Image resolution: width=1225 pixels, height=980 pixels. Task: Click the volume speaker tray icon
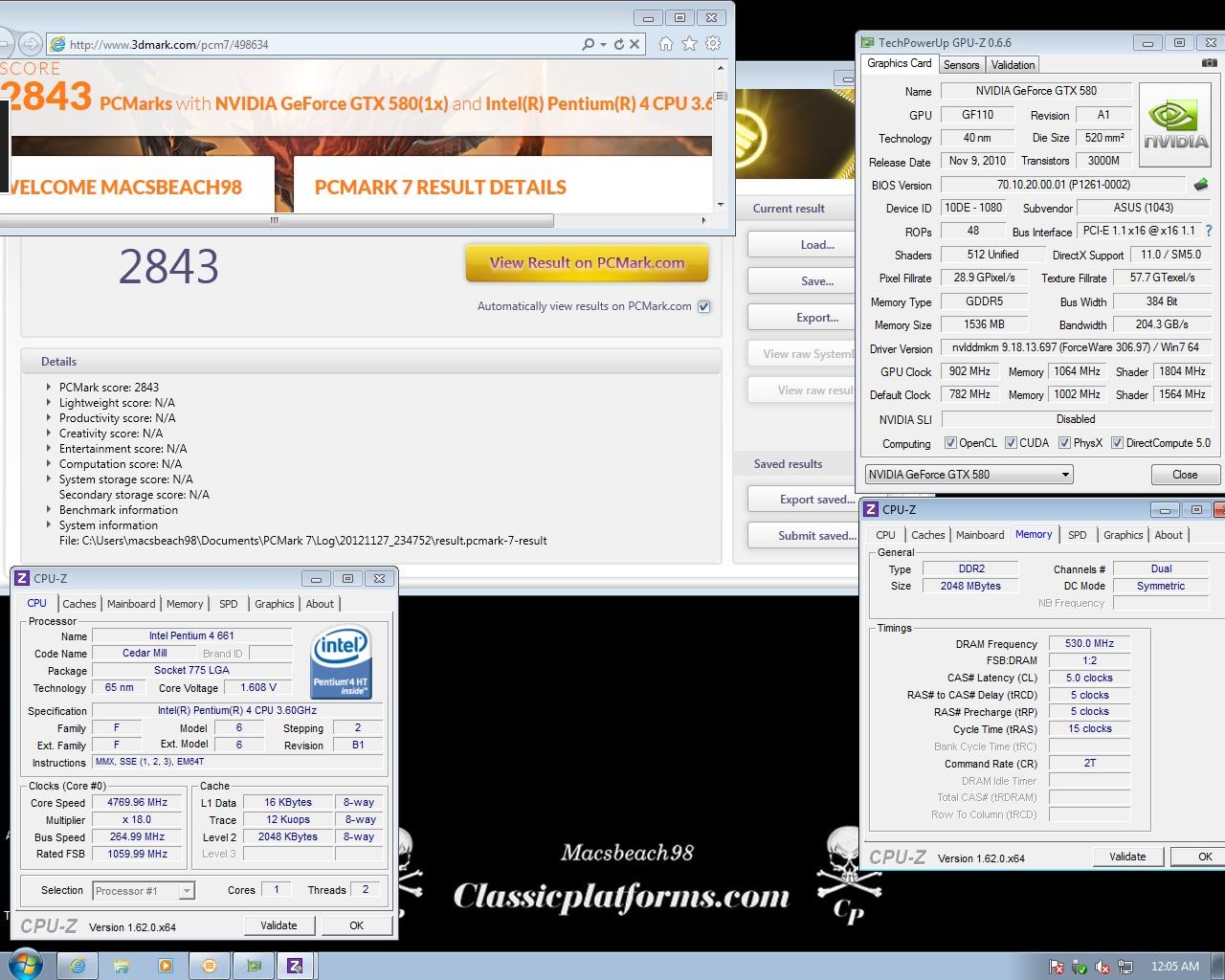click(x=1102, y=967)
